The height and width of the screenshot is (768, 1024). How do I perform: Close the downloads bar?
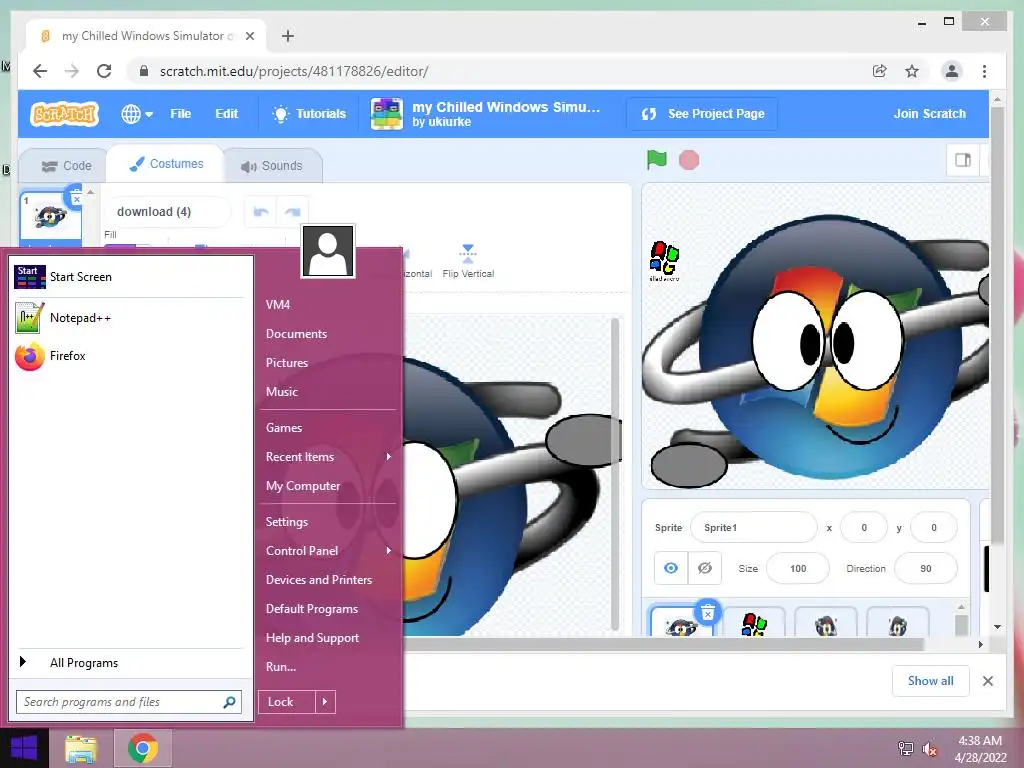[x=987, y=681]
